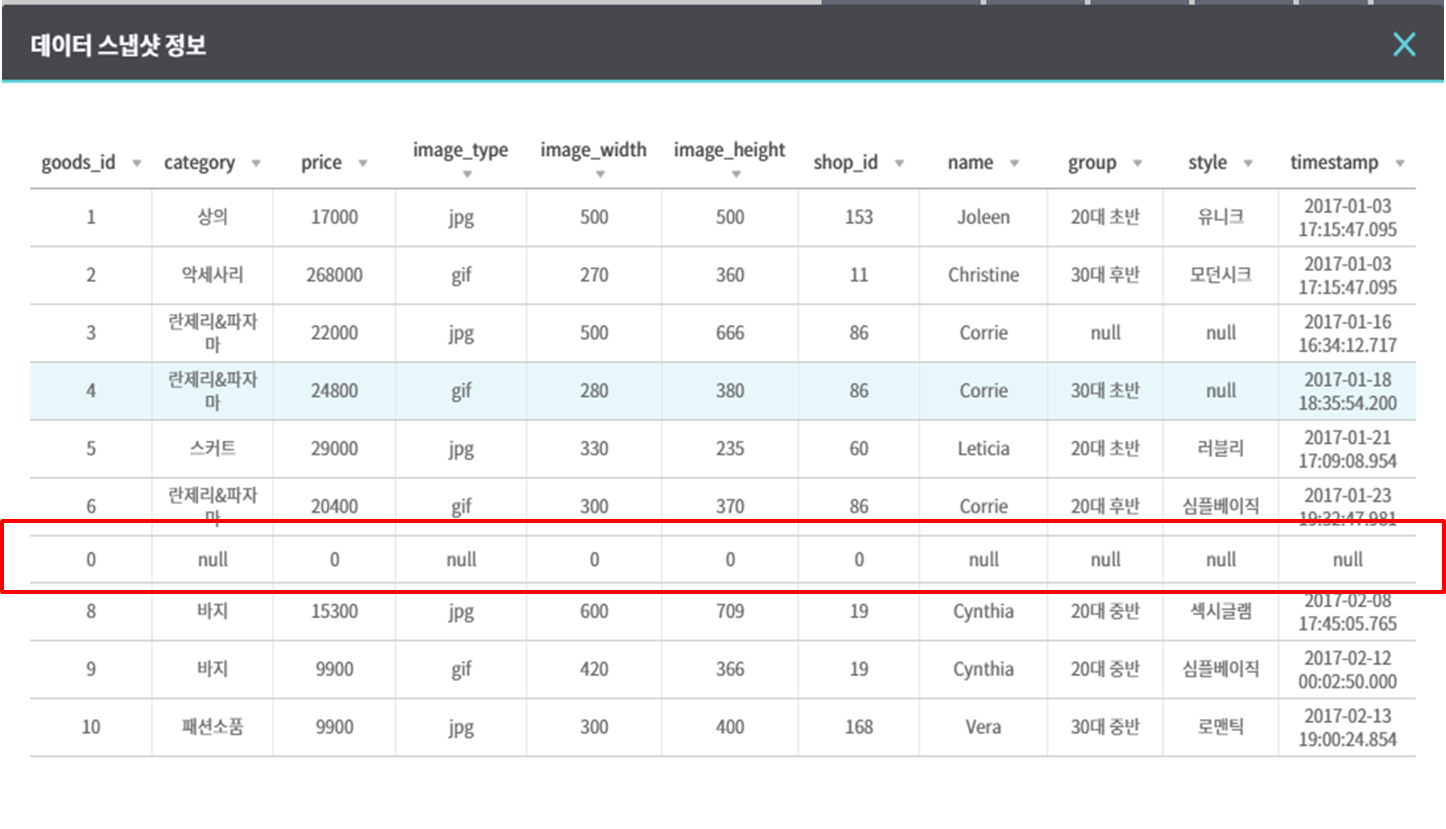Click the price cell 20400
This screenshot has width=1446, height=829.
pyautogui.click(x=334, y=507)
